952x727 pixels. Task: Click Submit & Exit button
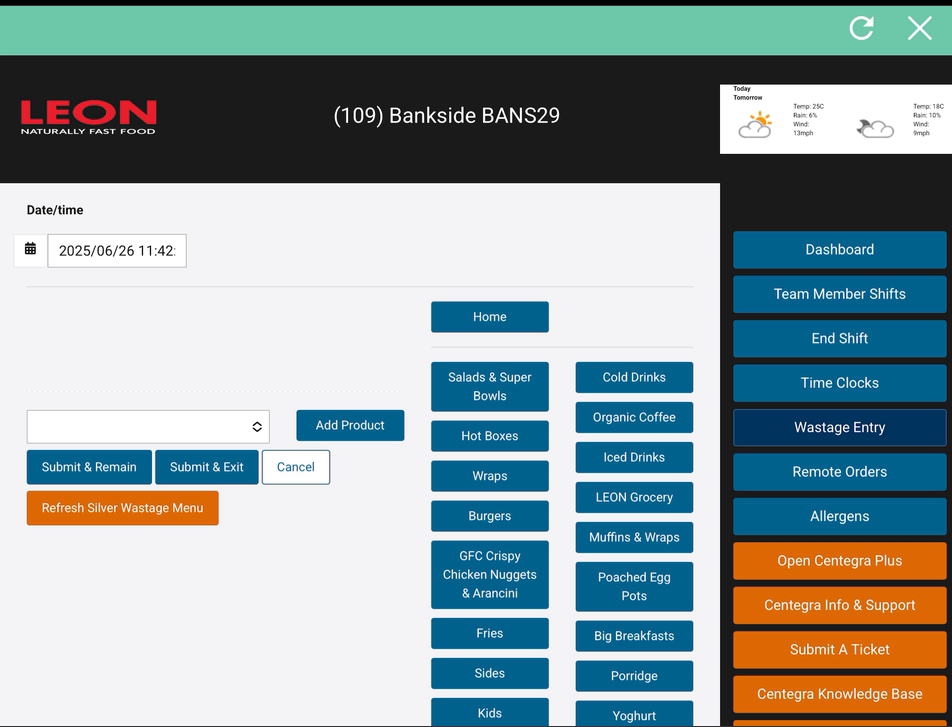(x=206, y=467)
